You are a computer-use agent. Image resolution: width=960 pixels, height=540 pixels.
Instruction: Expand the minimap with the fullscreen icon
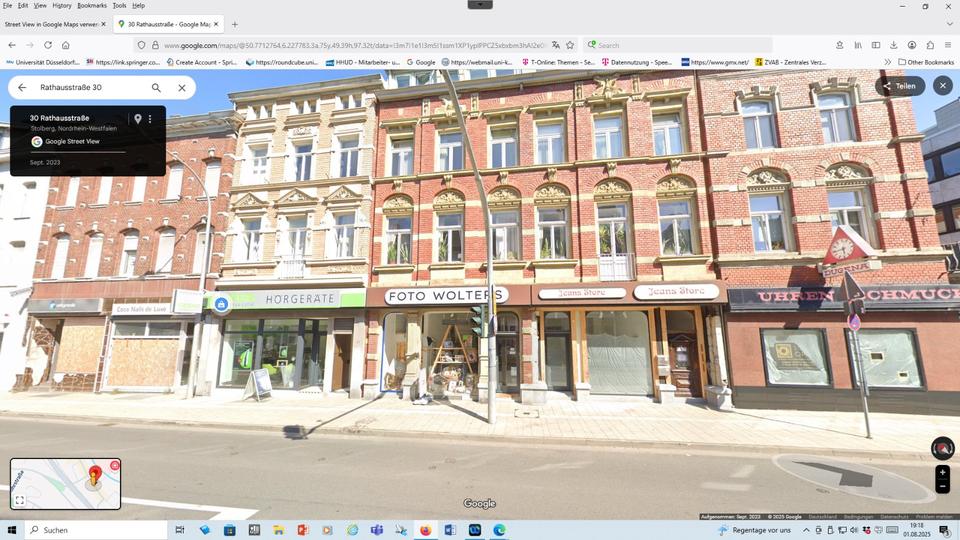pos(20,500)
